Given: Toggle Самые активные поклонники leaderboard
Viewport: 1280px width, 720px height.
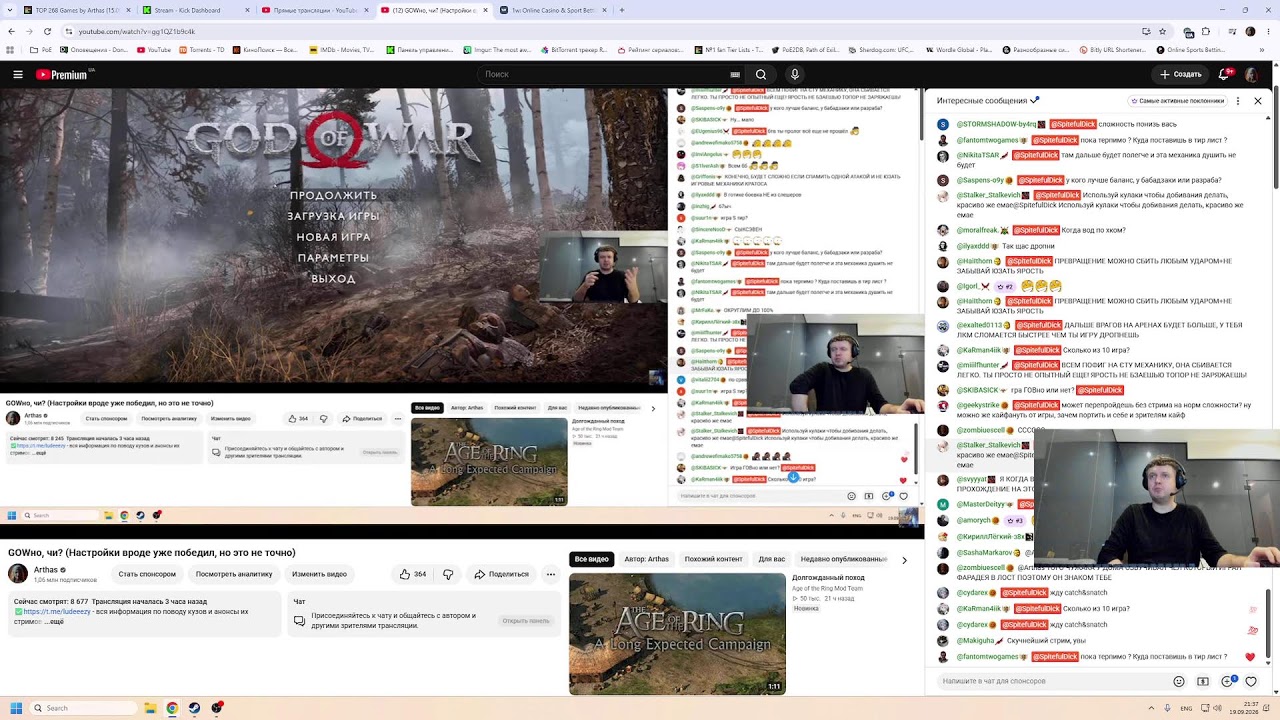Looking at the screenshot, I should [1177, 101].
